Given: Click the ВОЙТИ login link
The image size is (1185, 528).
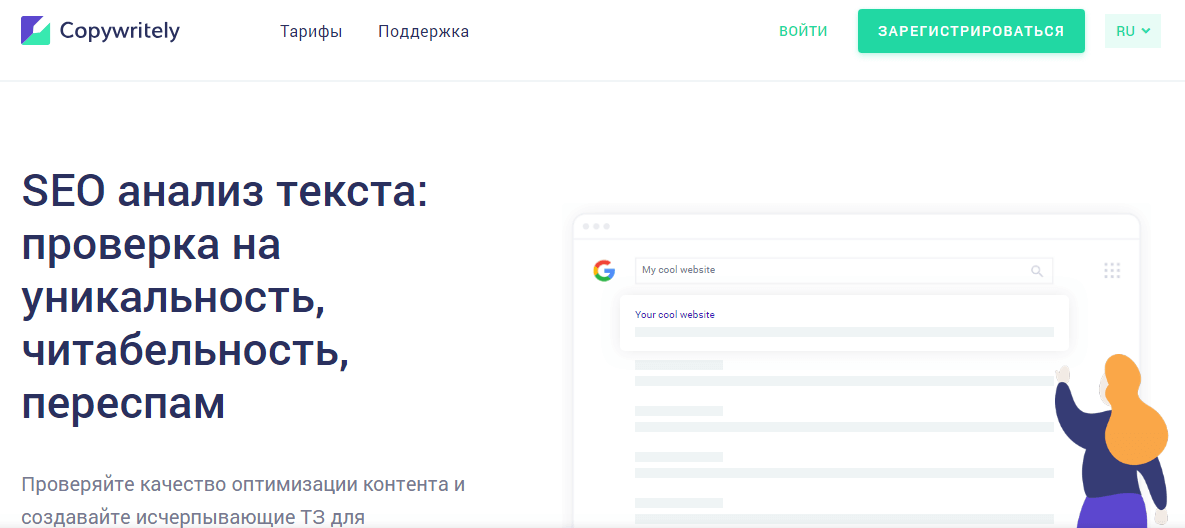Looking at the screenshot, I should coord(803,31).
